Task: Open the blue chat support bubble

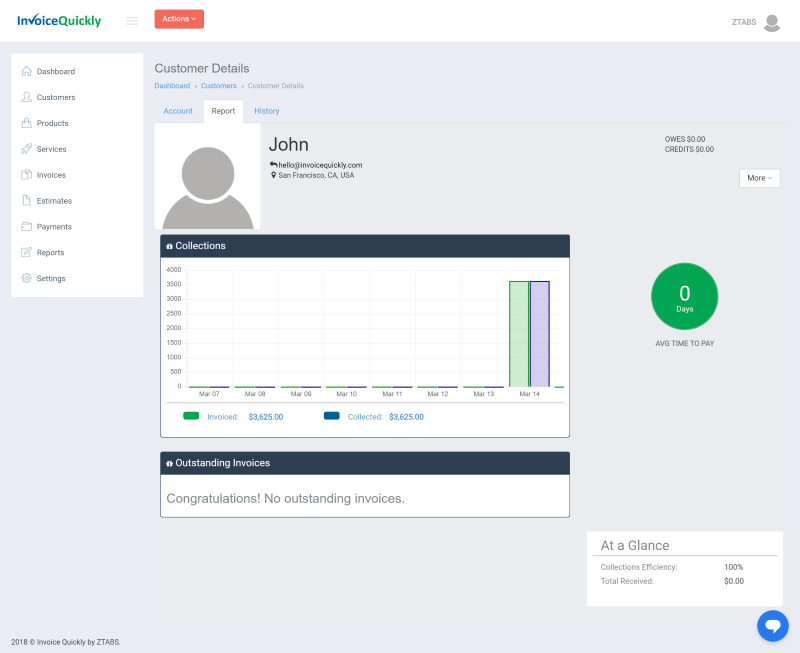Action: pyautogui.click(x=772, y=626)
